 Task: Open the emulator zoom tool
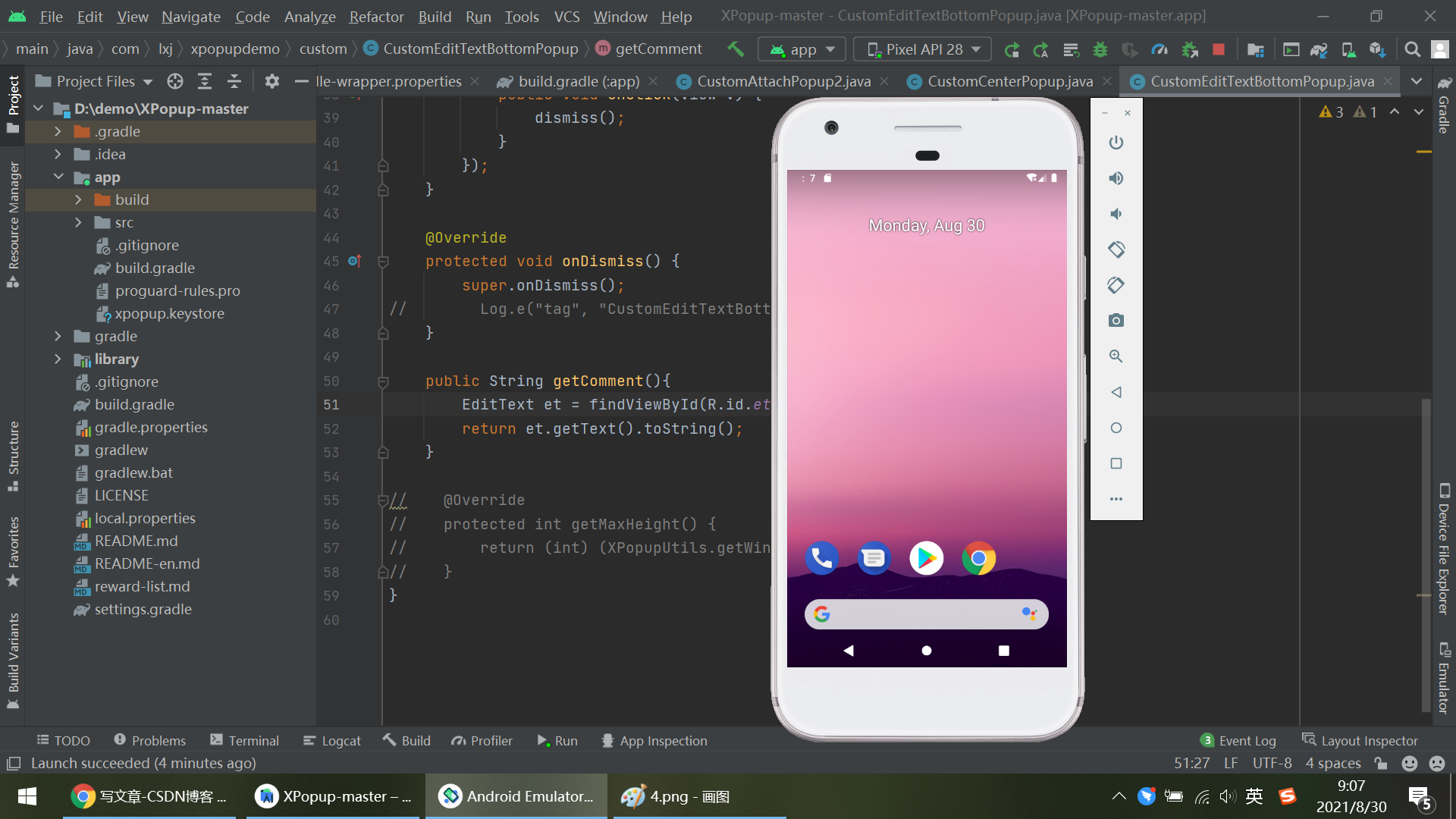tap(1116, 356)
